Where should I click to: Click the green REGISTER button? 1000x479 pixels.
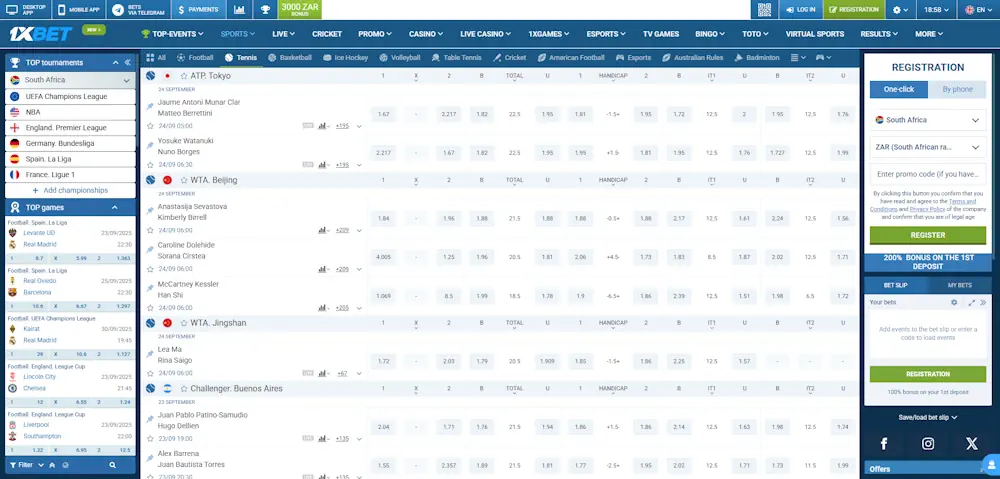click(x=927, y=235)
